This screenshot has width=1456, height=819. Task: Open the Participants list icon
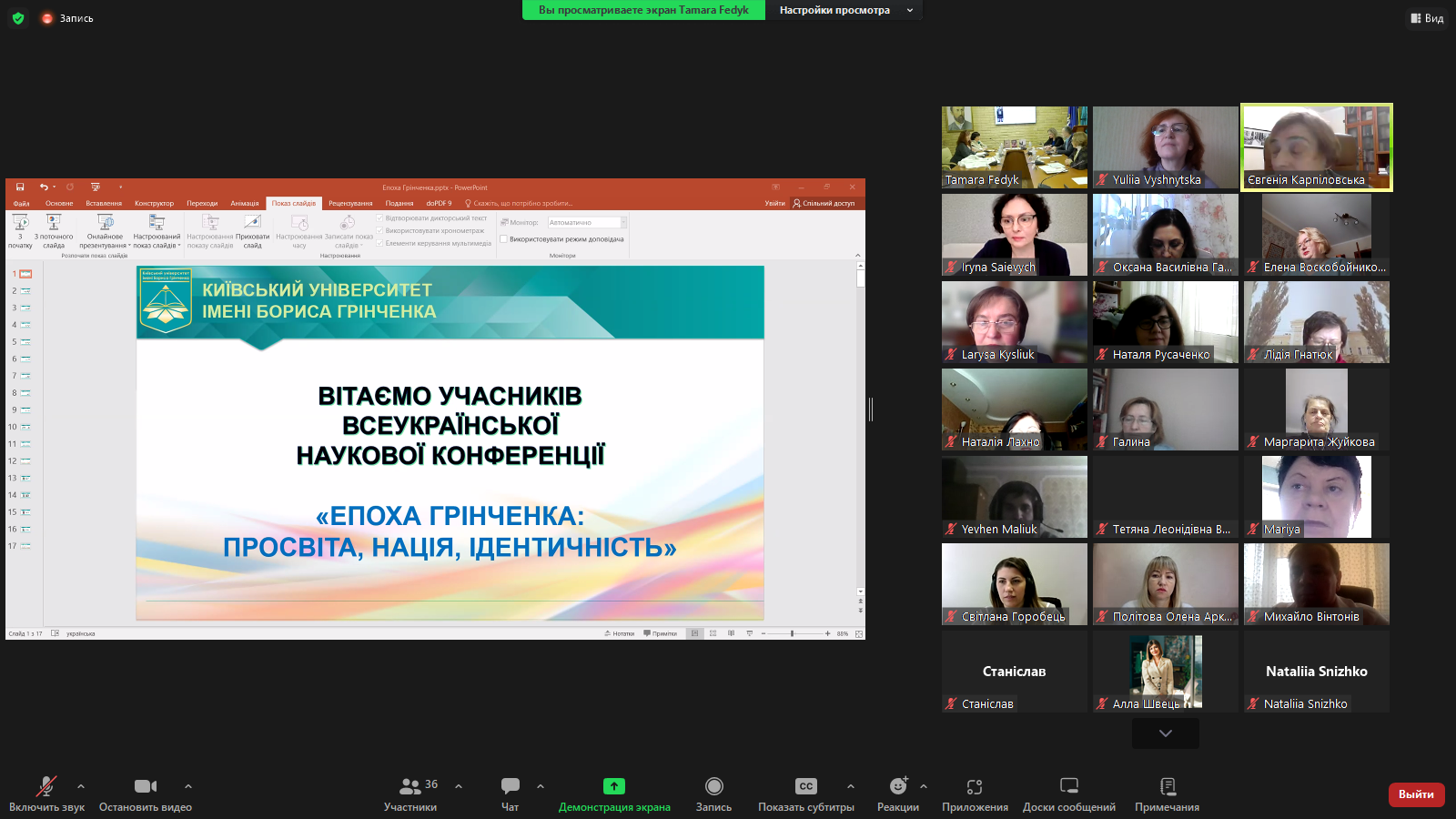[410, 786]
